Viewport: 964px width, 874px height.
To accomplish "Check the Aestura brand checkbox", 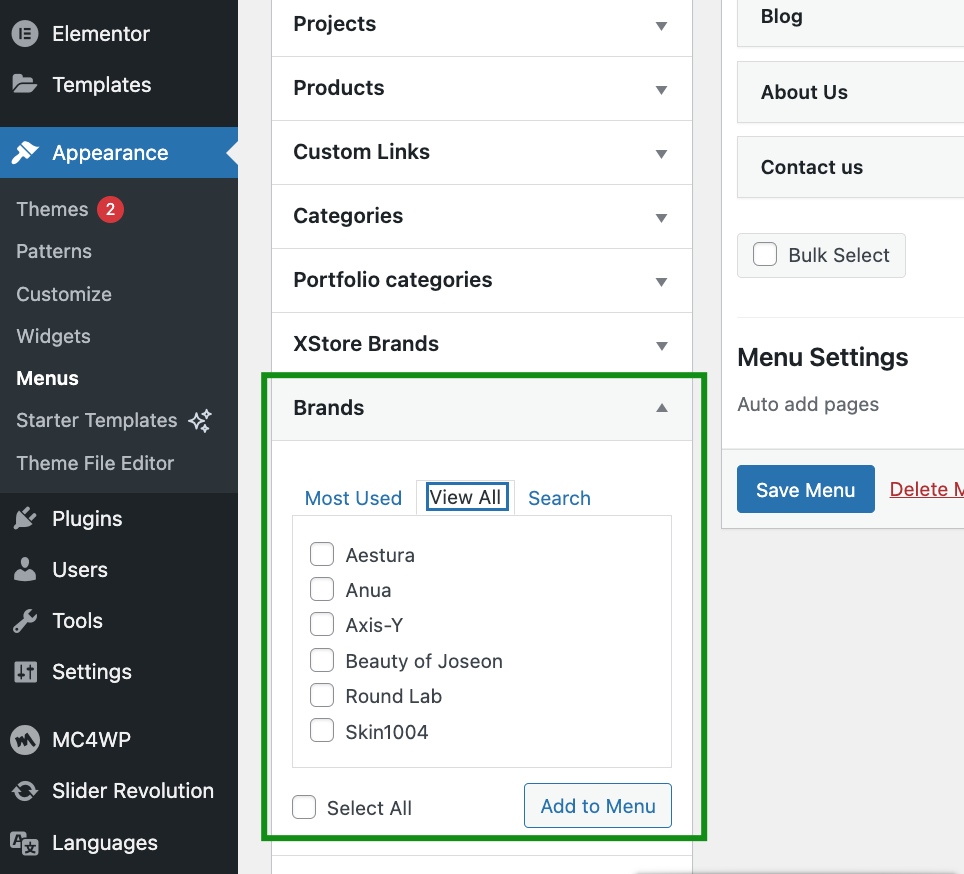I will (x=322, y=554).
